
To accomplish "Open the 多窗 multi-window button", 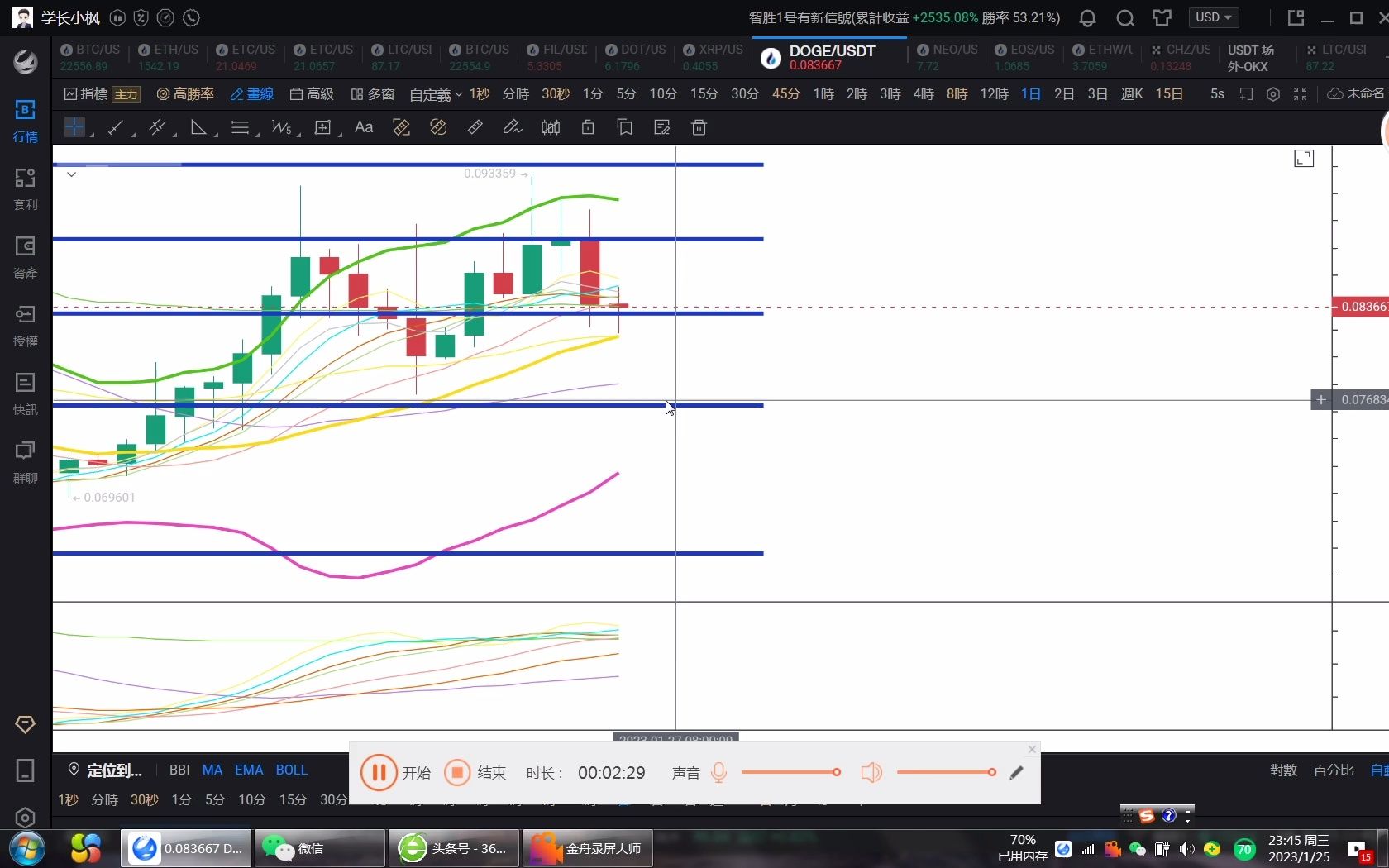I will pyautogui.click(x=373, y=94).
